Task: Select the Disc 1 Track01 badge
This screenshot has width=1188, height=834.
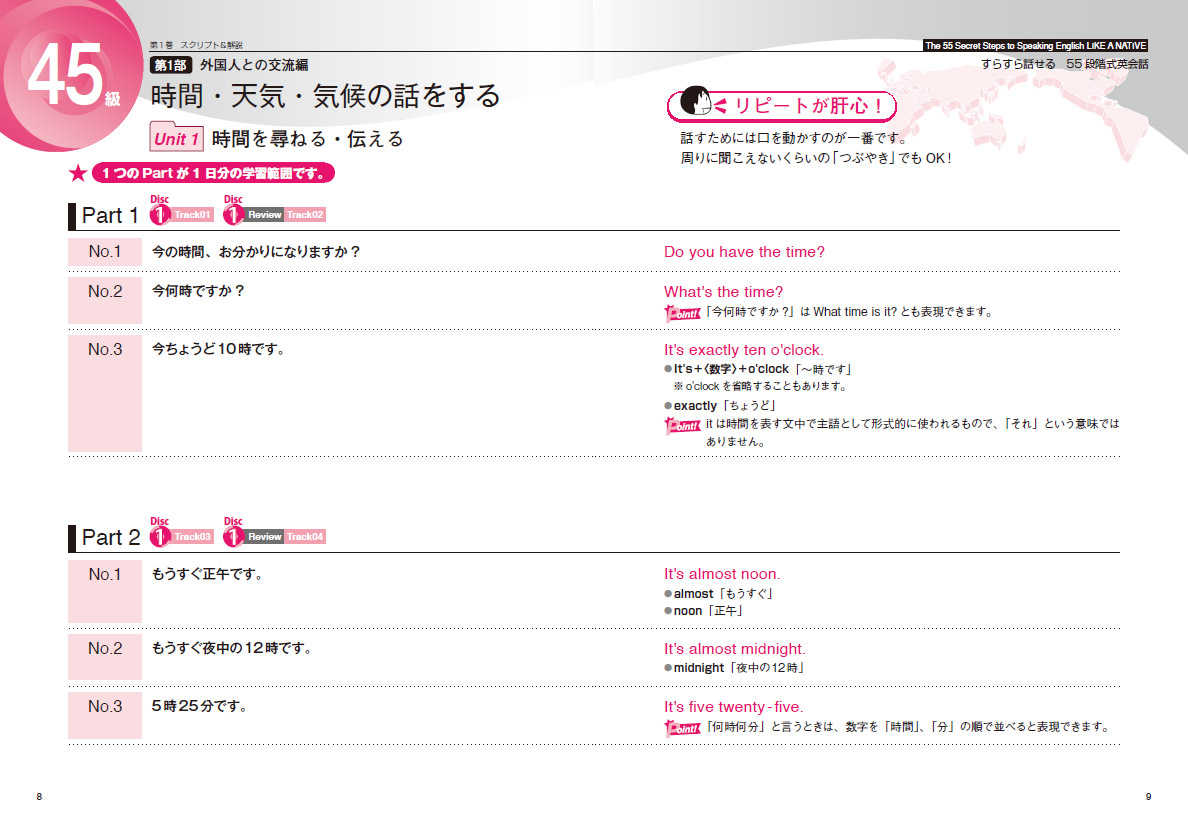Action: pyautogui.click(x=181, y=211)
